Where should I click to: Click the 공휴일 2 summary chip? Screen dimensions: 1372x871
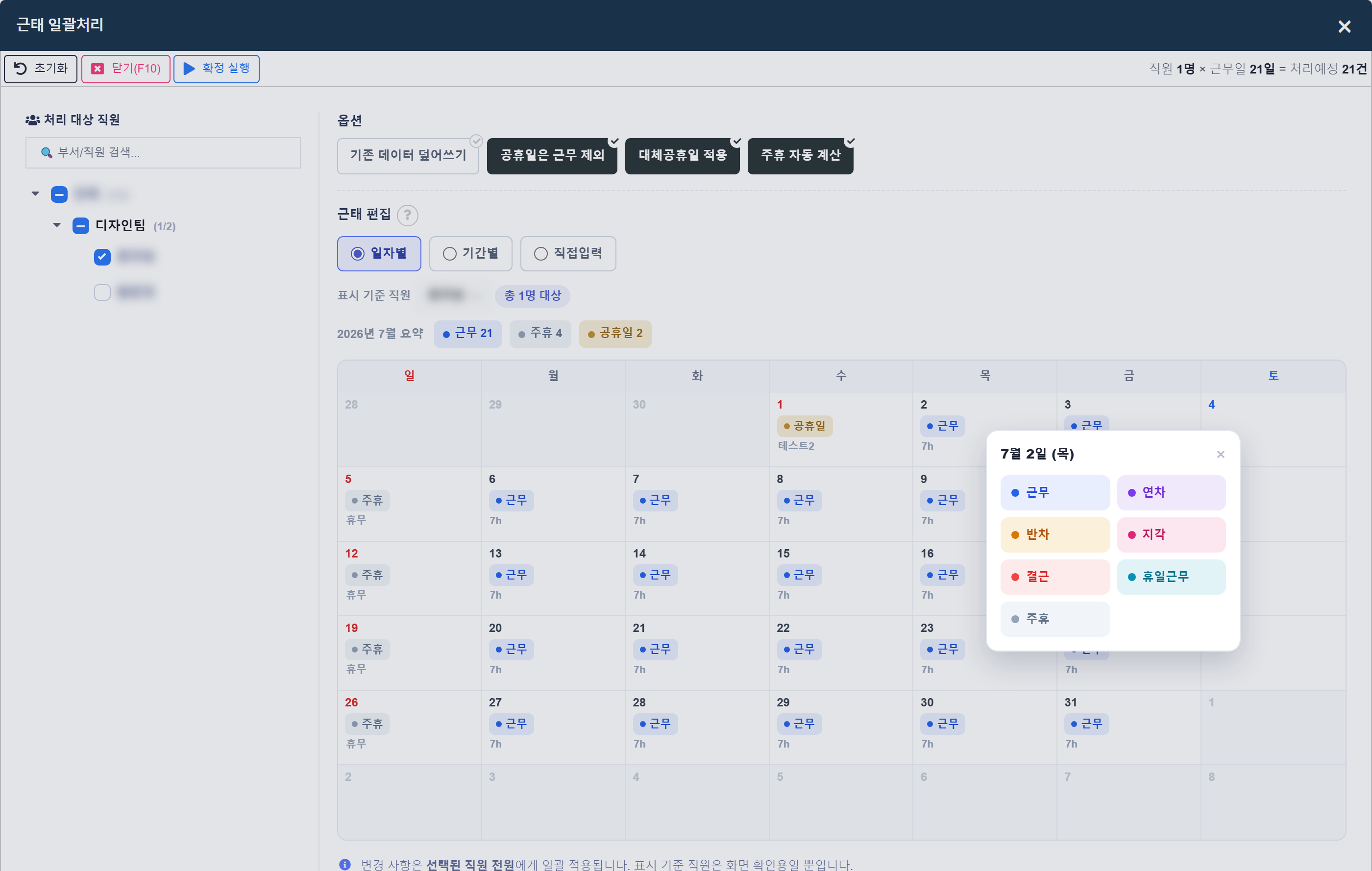[x=615, y=333]
